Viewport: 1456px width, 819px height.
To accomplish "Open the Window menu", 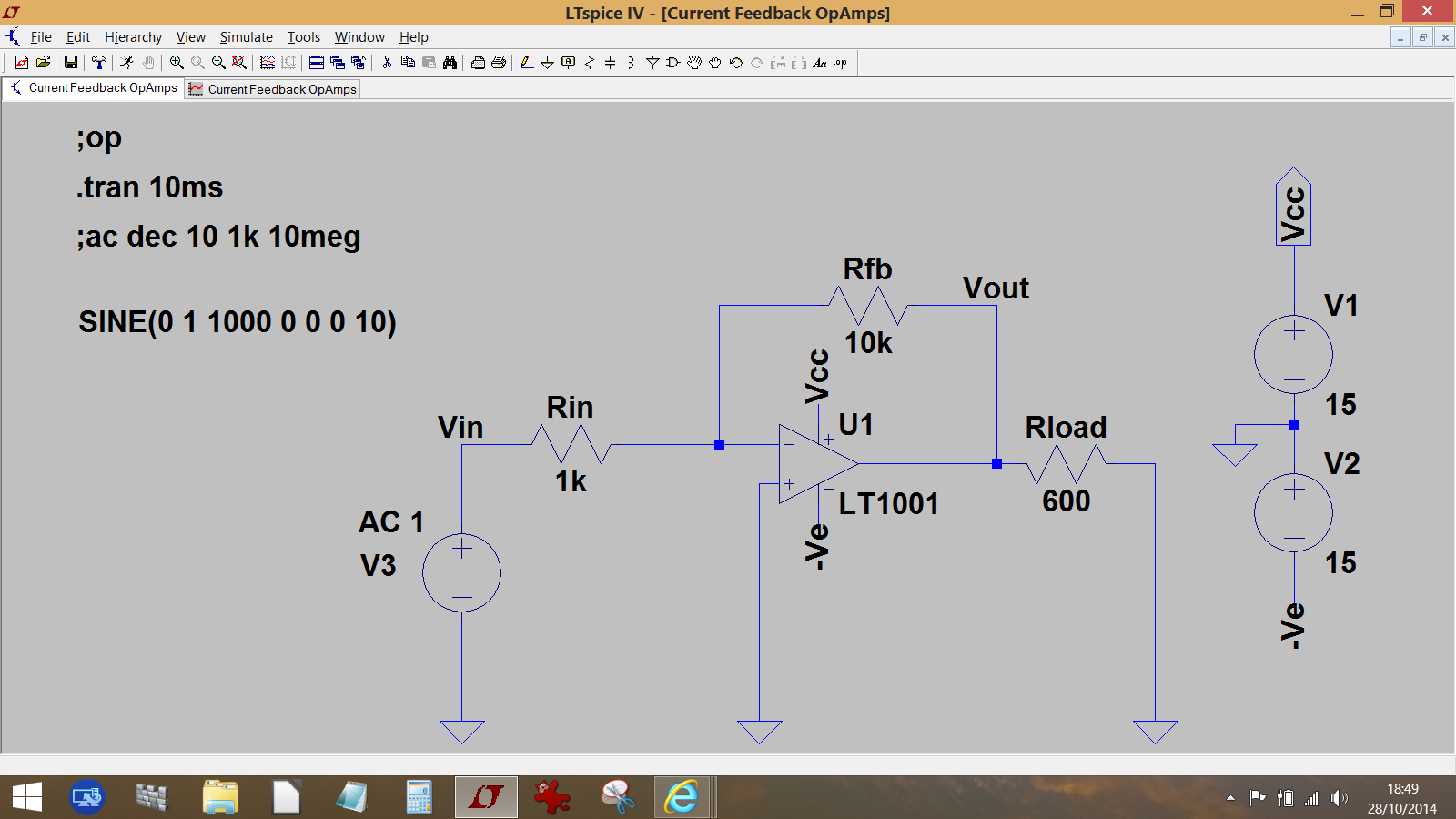I will (359, 37).
